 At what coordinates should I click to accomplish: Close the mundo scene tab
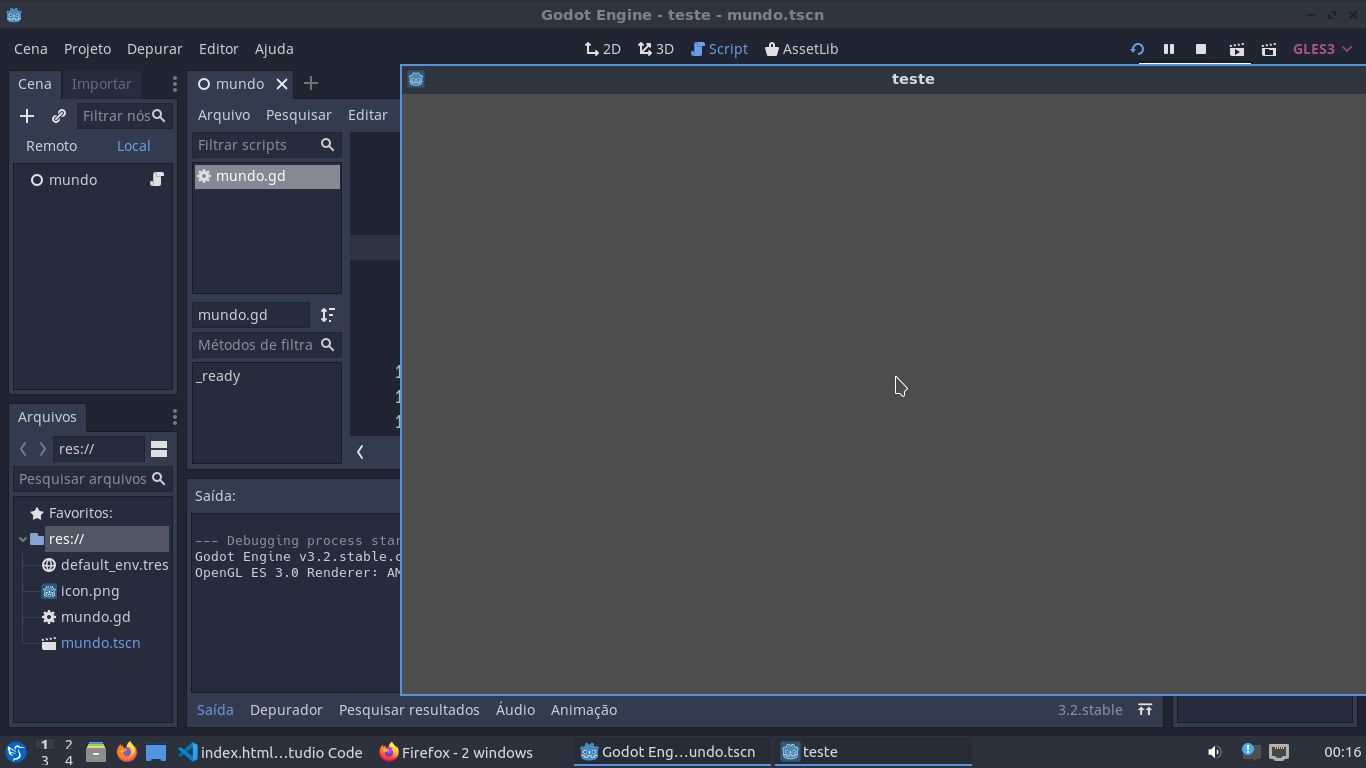(x=282, y=84)
